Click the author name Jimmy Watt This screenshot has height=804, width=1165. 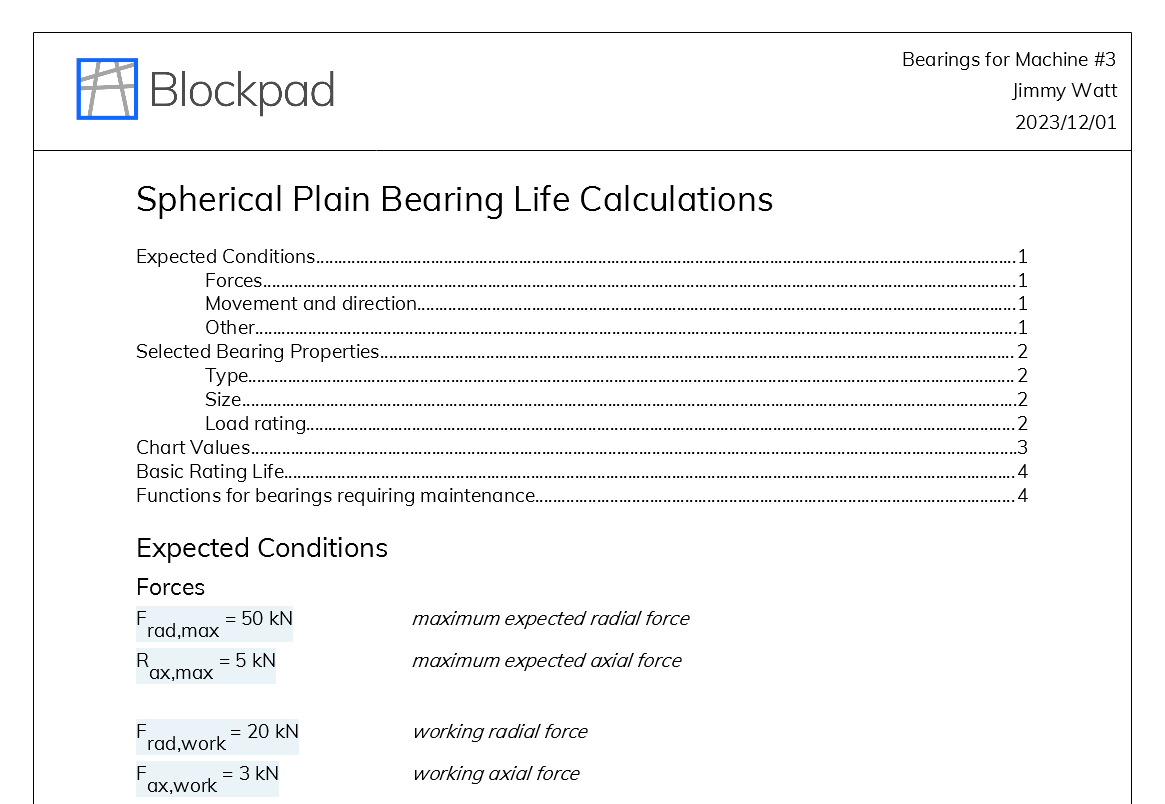tap(1064, 91)
